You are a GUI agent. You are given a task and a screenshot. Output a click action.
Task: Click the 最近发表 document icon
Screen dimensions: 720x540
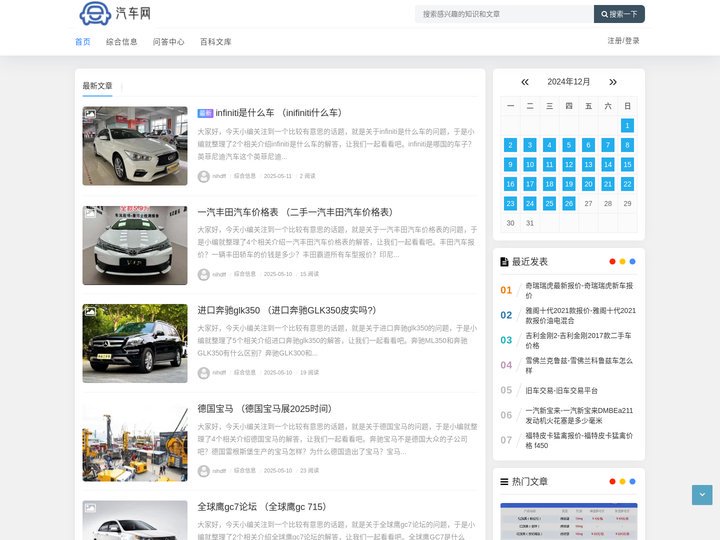[x=504, y=262]
